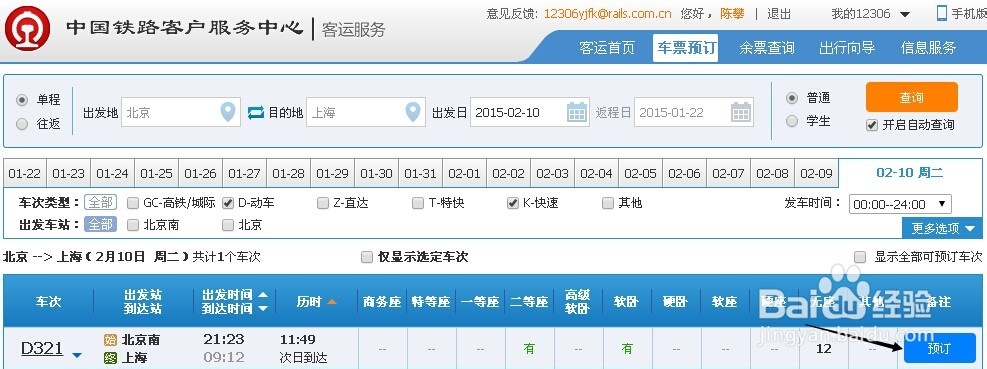Expand D321 train details arrow

coord(77,356)
